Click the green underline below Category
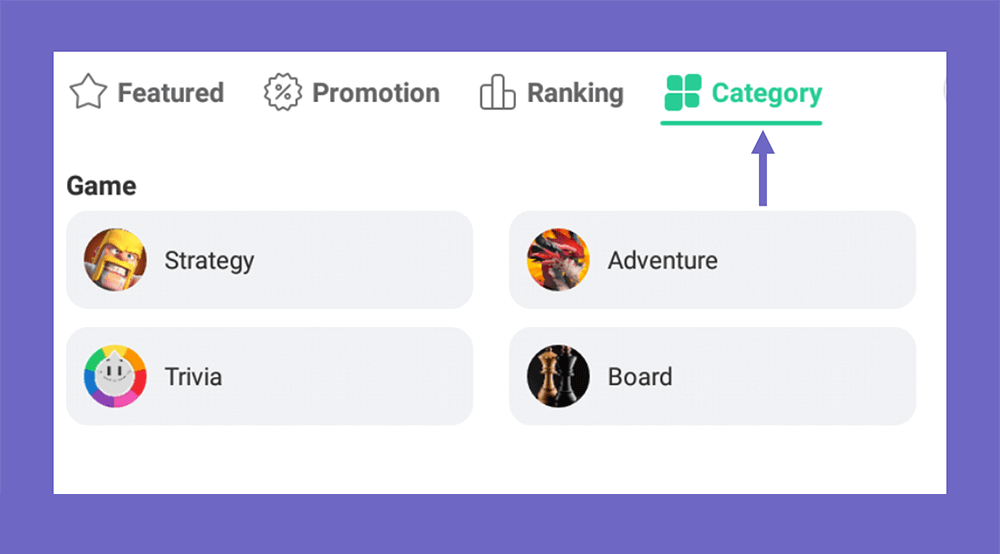Image resolution: width=1000 pixels, height=554 pixels. pyautogui.click(x=741, y=123)
